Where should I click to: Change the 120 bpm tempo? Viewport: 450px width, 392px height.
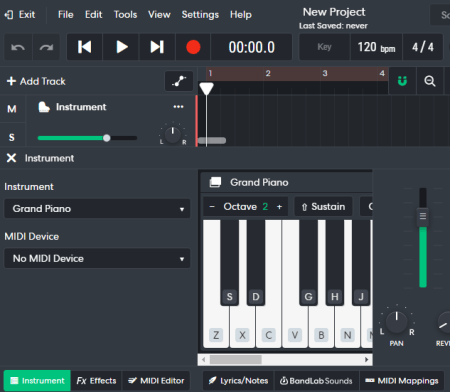[x=376, y=47]
